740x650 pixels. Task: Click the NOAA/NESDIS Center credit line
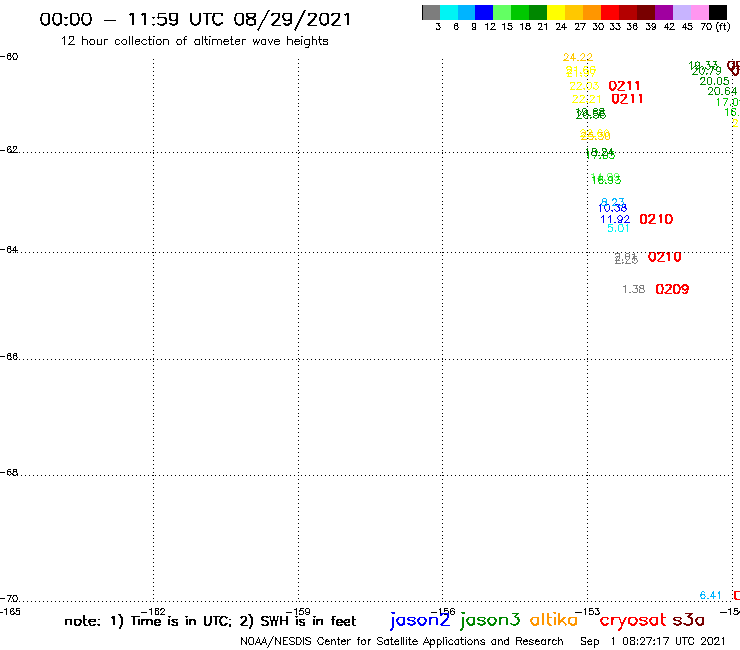tap(402, 641)
